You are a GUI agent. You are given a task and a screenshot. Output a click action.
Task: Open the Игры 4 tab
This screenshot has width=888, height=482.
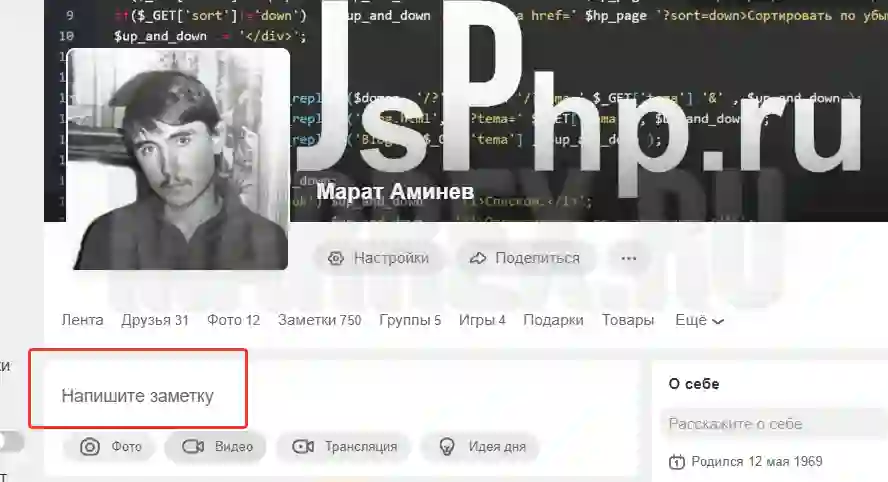482,320
